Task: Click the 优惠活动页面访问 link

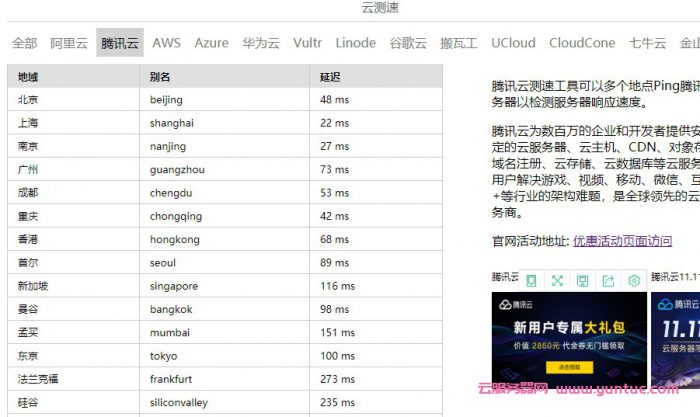Action: [622, 240]
